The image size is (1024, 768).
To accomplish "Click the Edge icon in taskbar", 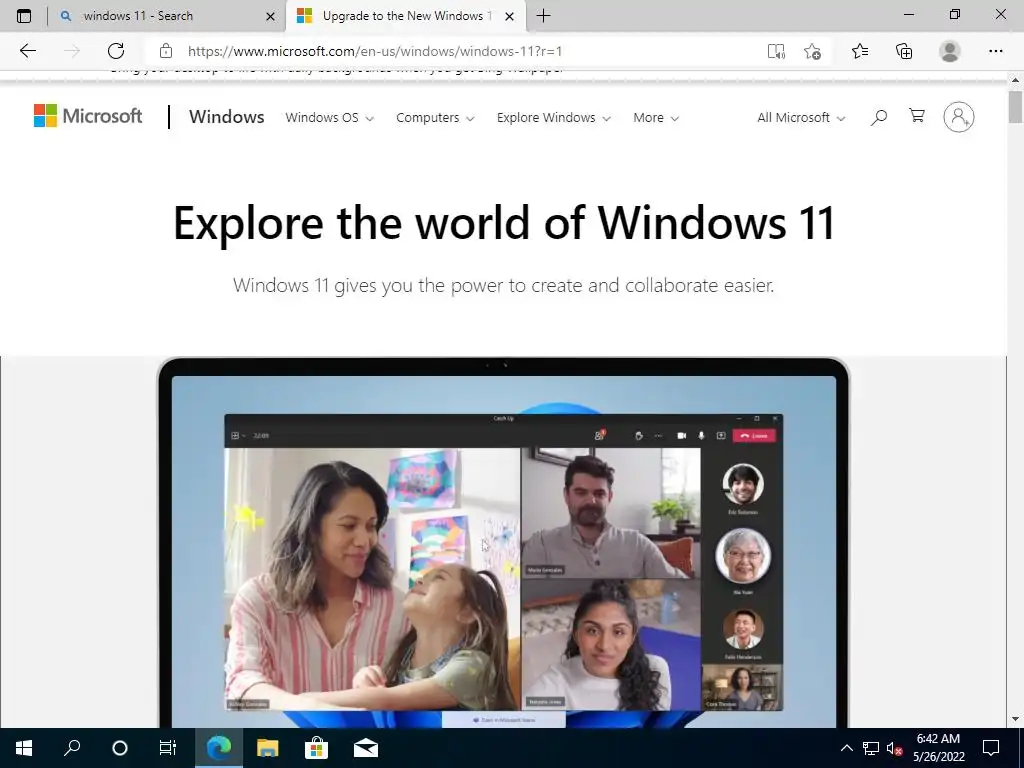I will pyautogui.click(x=219, y=748).
